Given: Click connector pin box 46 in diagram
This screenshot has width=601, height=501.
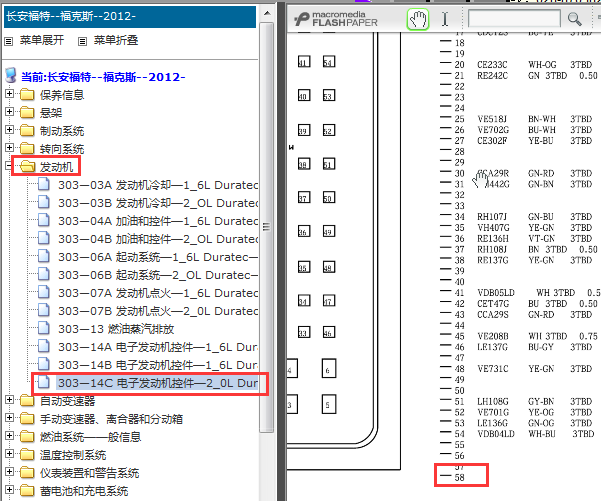Looking at the screenshot, I should (328, 333).
